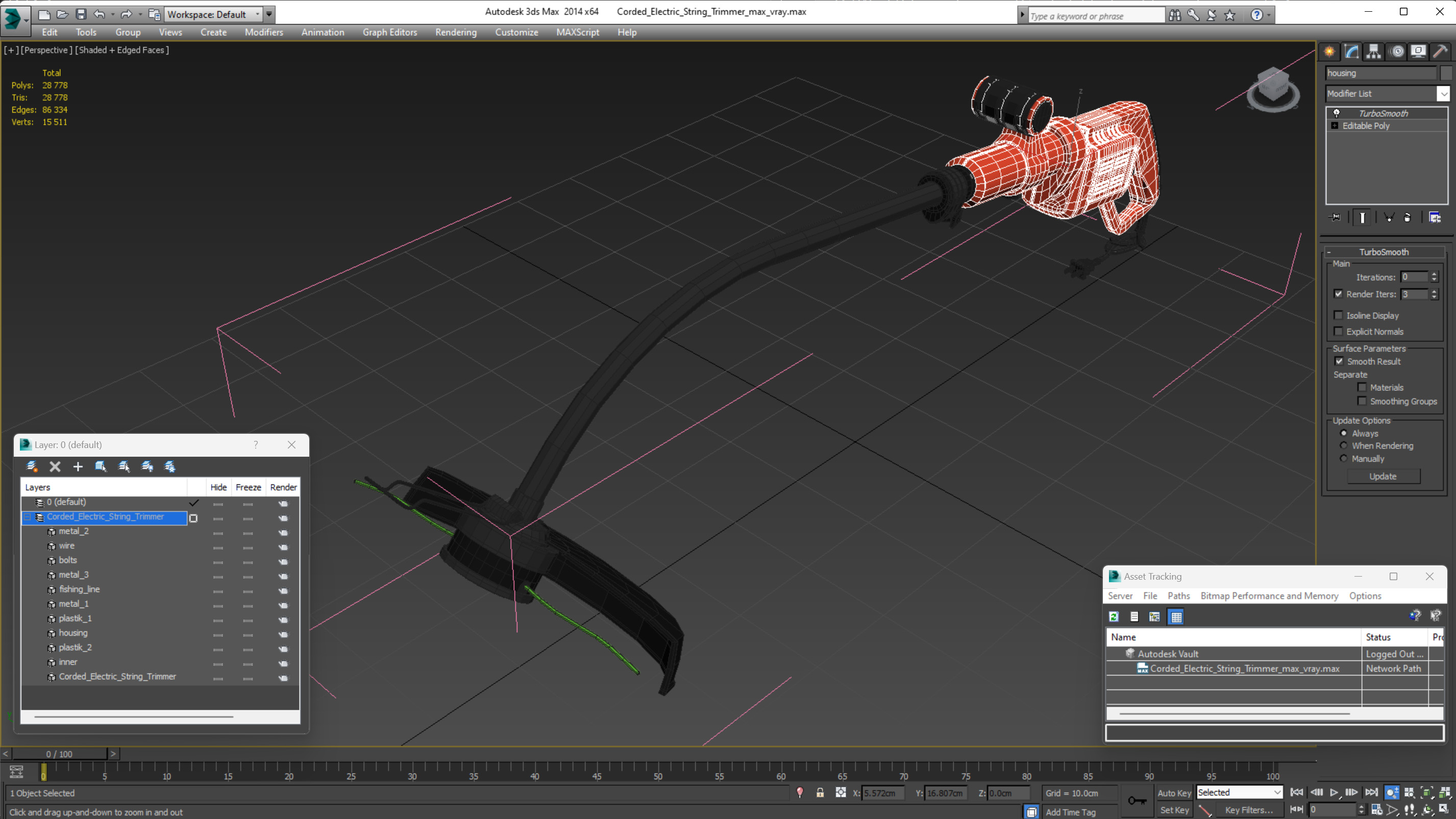Enable Explicit Normals checkbox
The height and width of the screenshot is (819, 1456).
(x=1339, y=331)
